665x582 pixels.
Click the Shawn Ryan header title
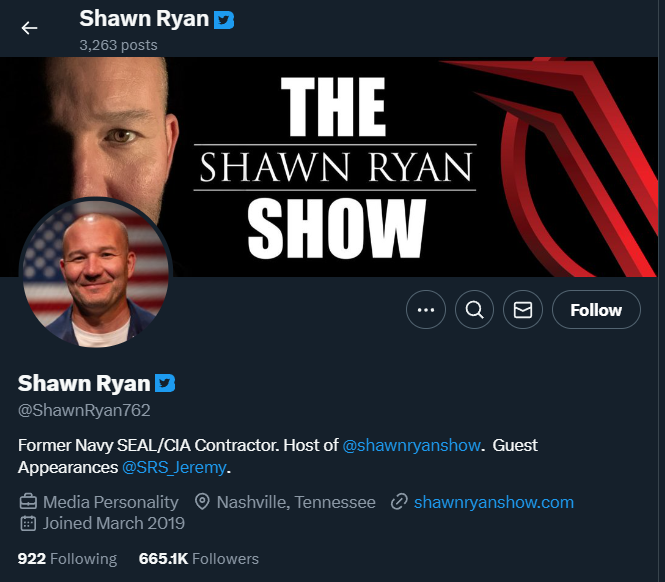tap(144, 19)
